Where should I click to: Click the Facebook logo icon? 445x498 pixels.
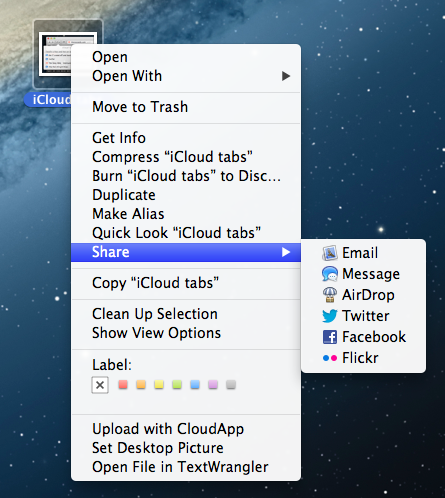330,337
